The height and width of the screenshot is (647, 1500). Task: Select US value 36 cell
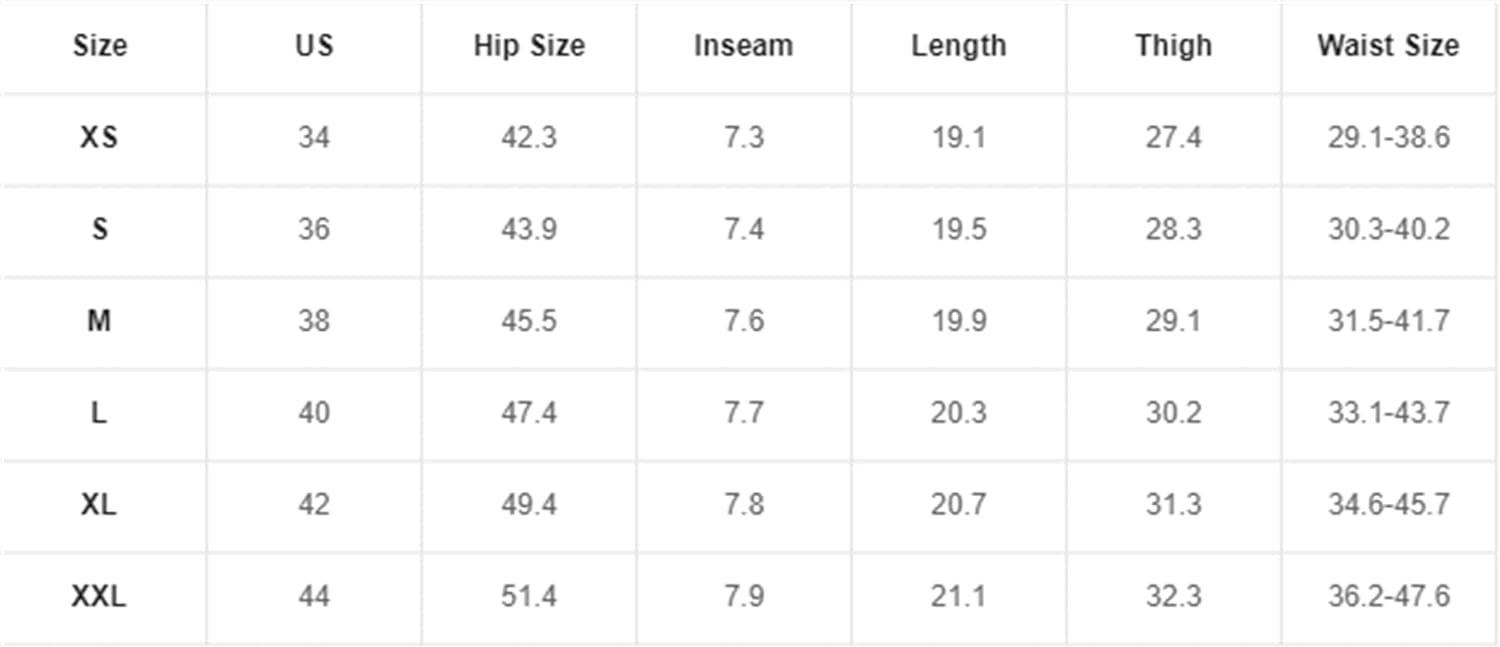click(314, 229)
